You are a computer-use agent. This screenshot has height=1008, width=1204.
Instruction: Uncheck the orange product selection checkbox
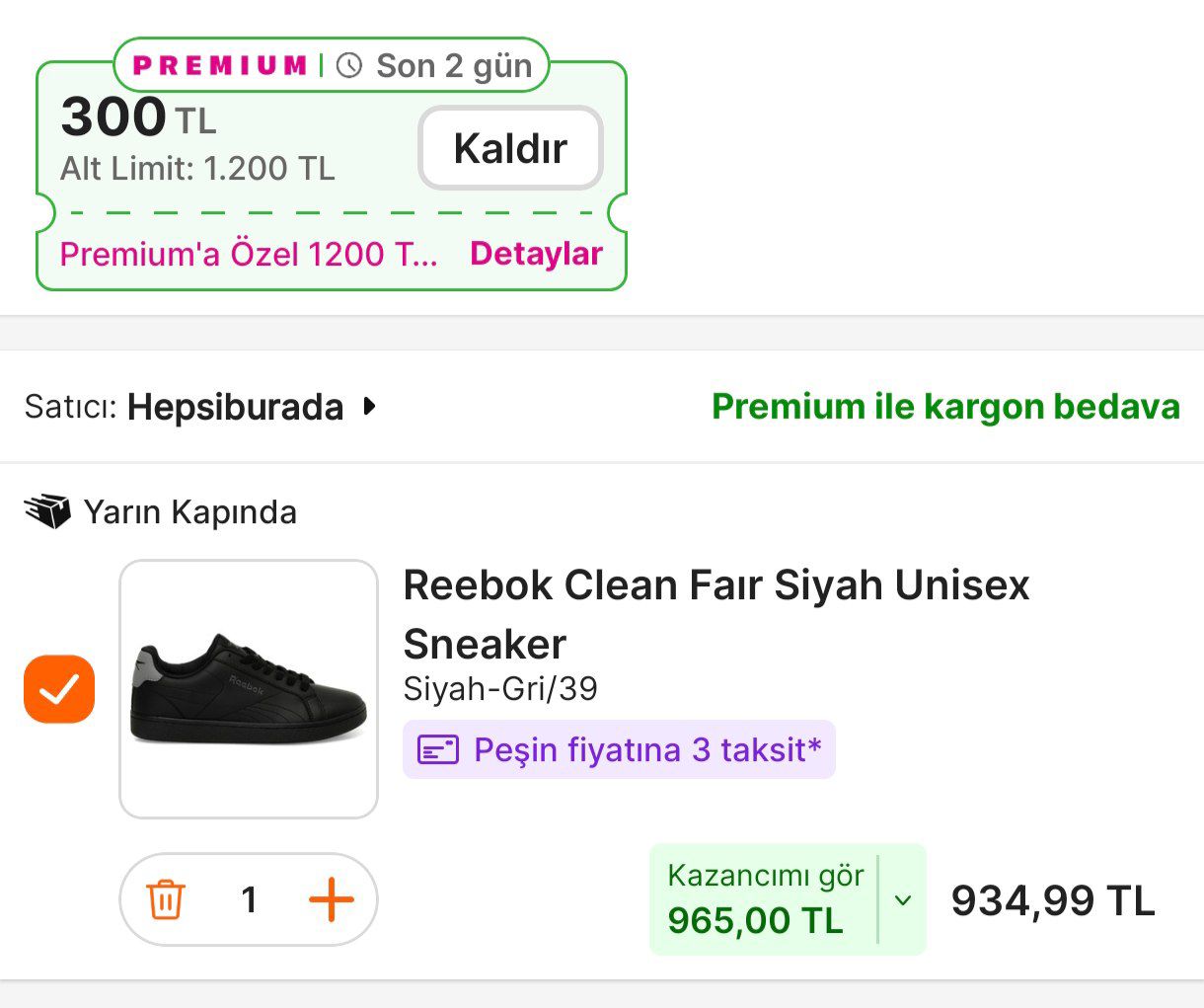pos(59,689)
